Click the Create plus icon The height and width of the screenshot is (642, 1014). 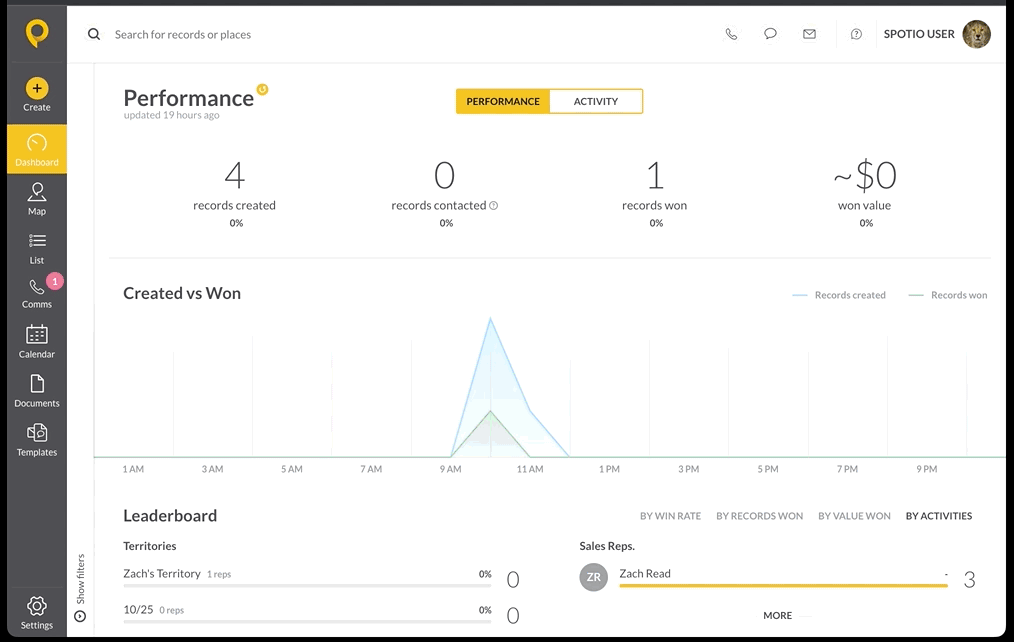pos(37,89)
